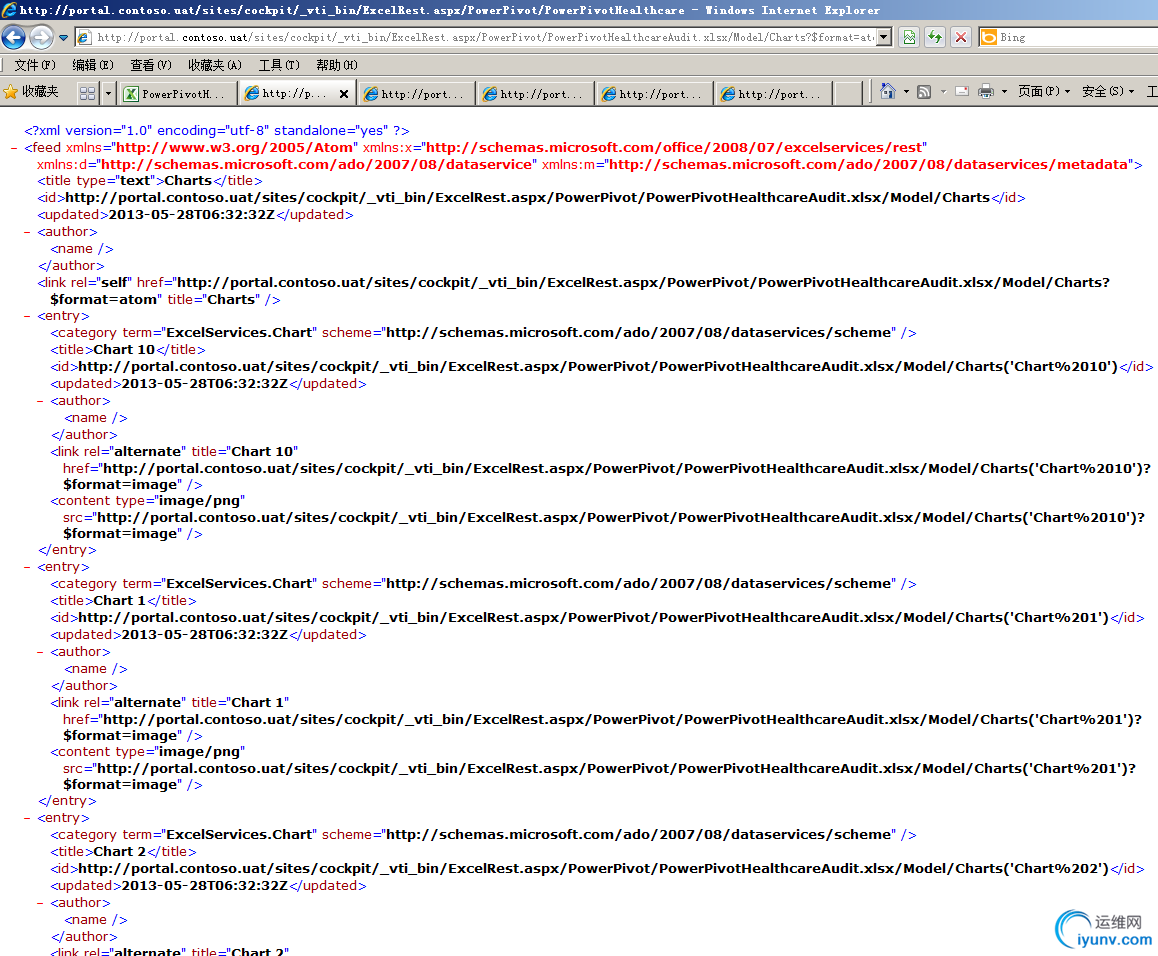Click the Forward navigation arrow
This screenshot has height=956, width=1158.
(42, 37)
